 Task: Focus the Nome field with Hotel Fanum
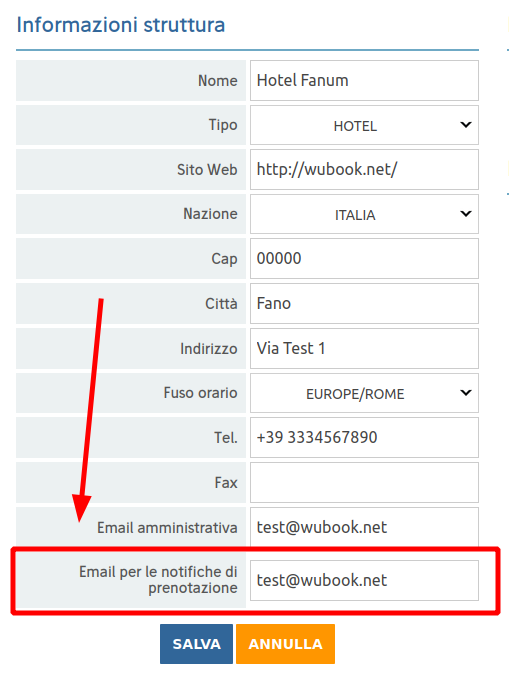(x=364, y=81)
